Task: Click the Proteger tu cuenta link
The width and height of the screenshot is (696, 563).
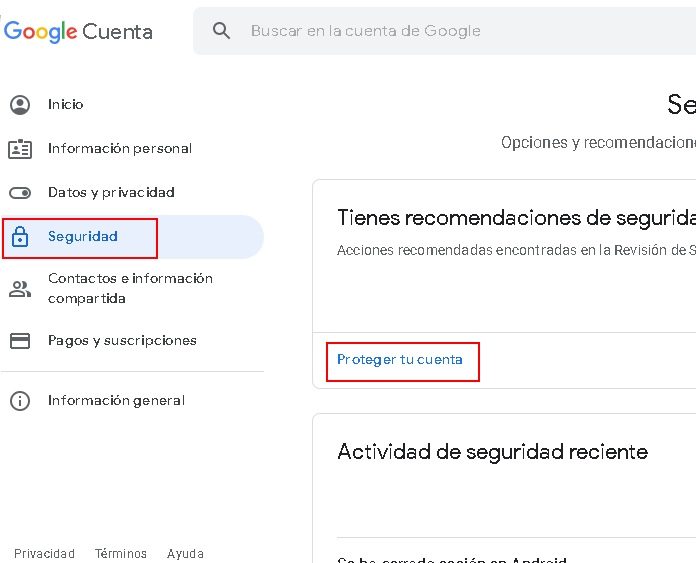Action: 400,360
